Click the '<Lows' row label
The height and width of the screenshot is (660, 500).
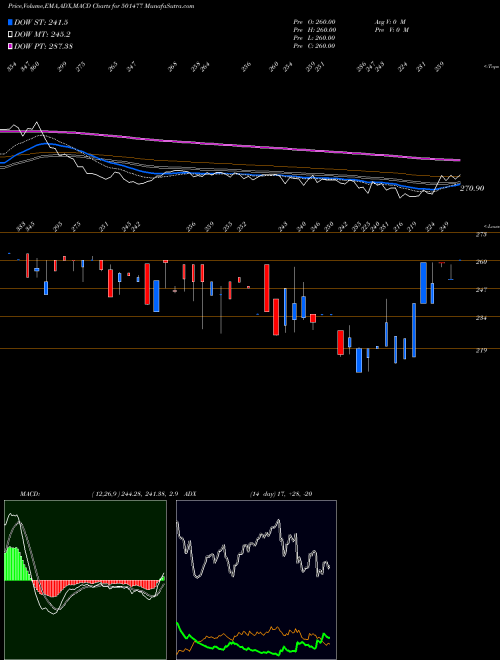pyautogui.click(x=491, y=226)
